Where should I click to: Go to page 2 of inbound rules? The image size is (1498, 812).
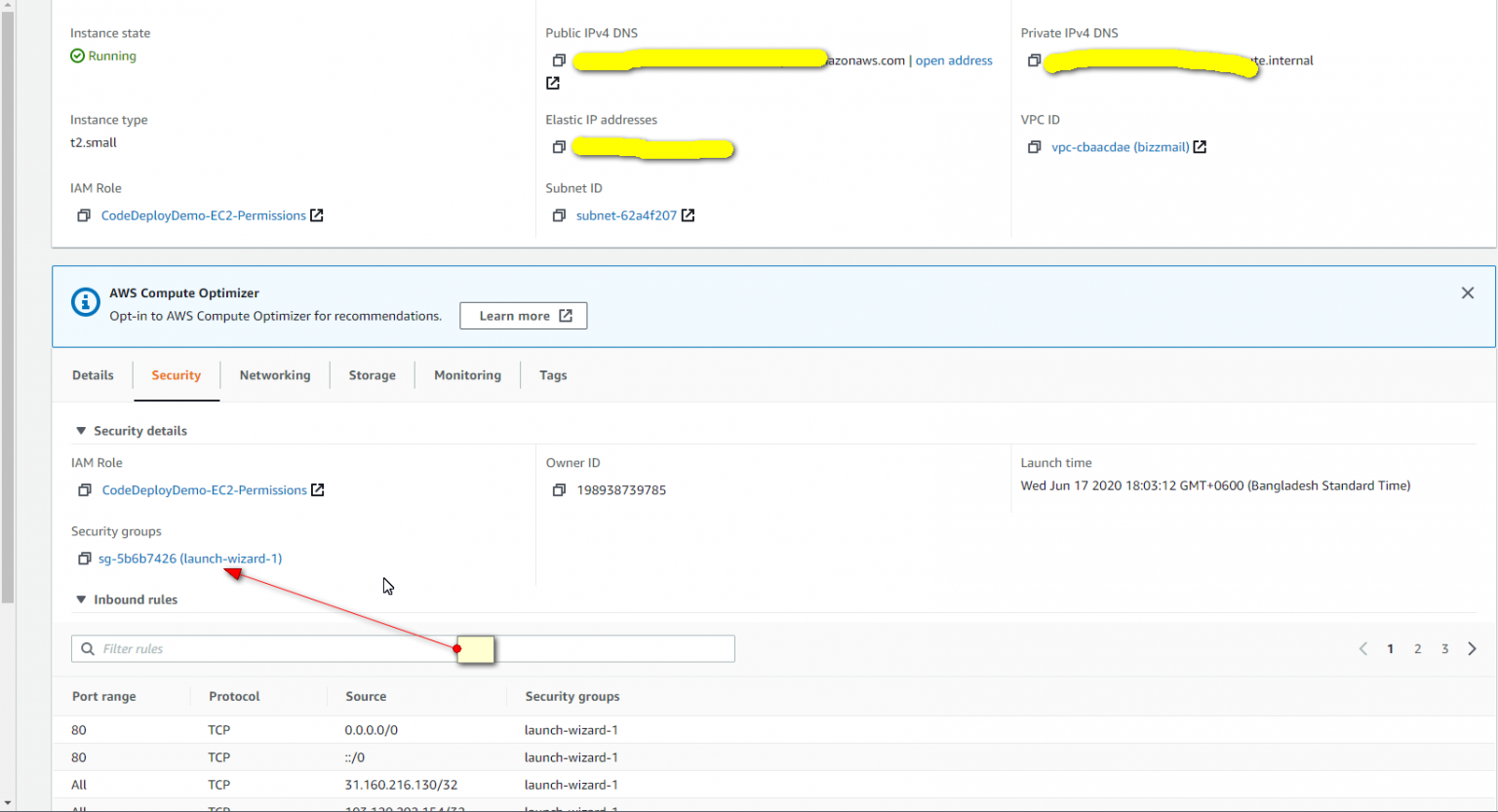[x=1417, y=648]
